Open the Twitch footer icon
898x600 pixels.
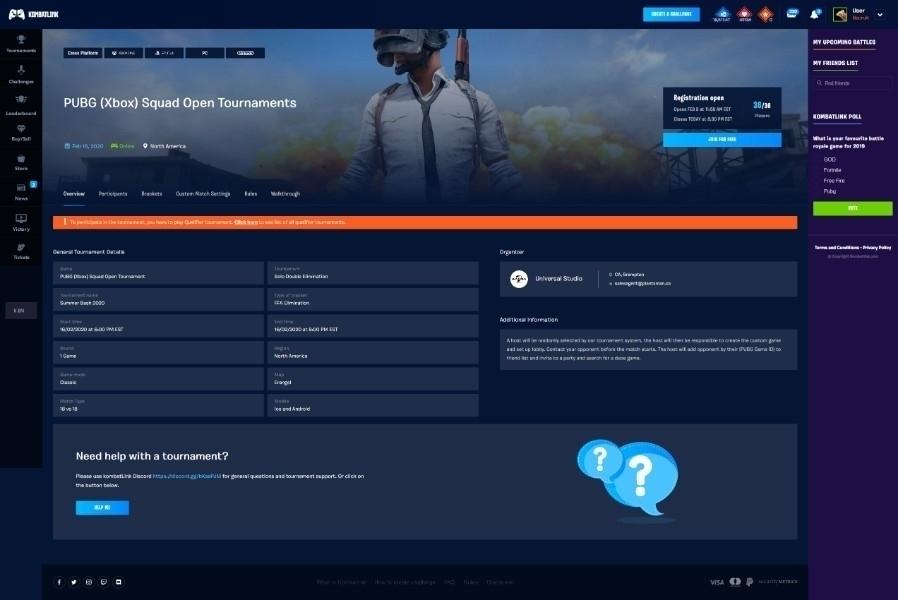coord(104,582)
